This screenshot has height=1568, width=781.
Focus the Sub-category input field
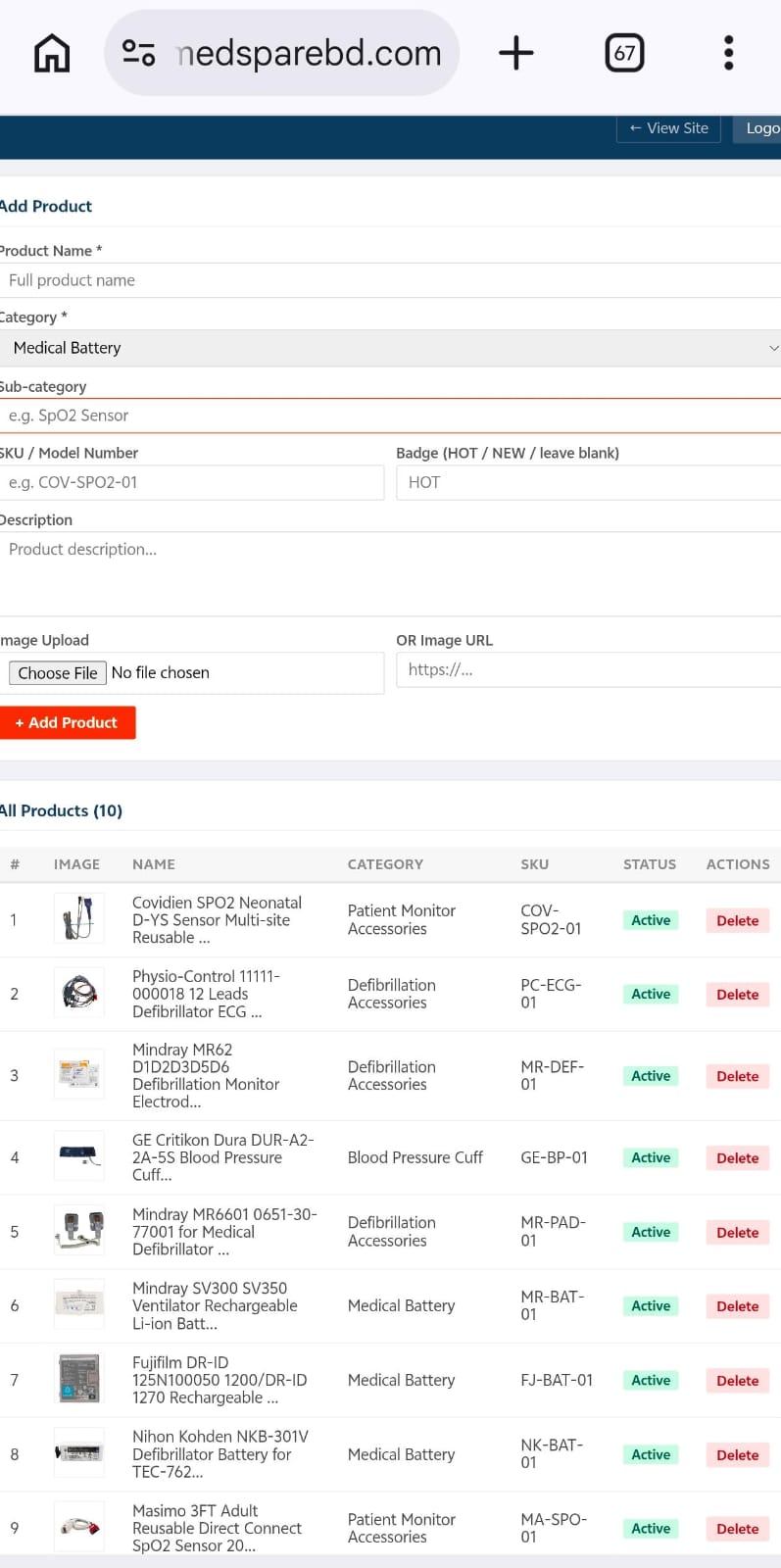(x=390, y=416)
